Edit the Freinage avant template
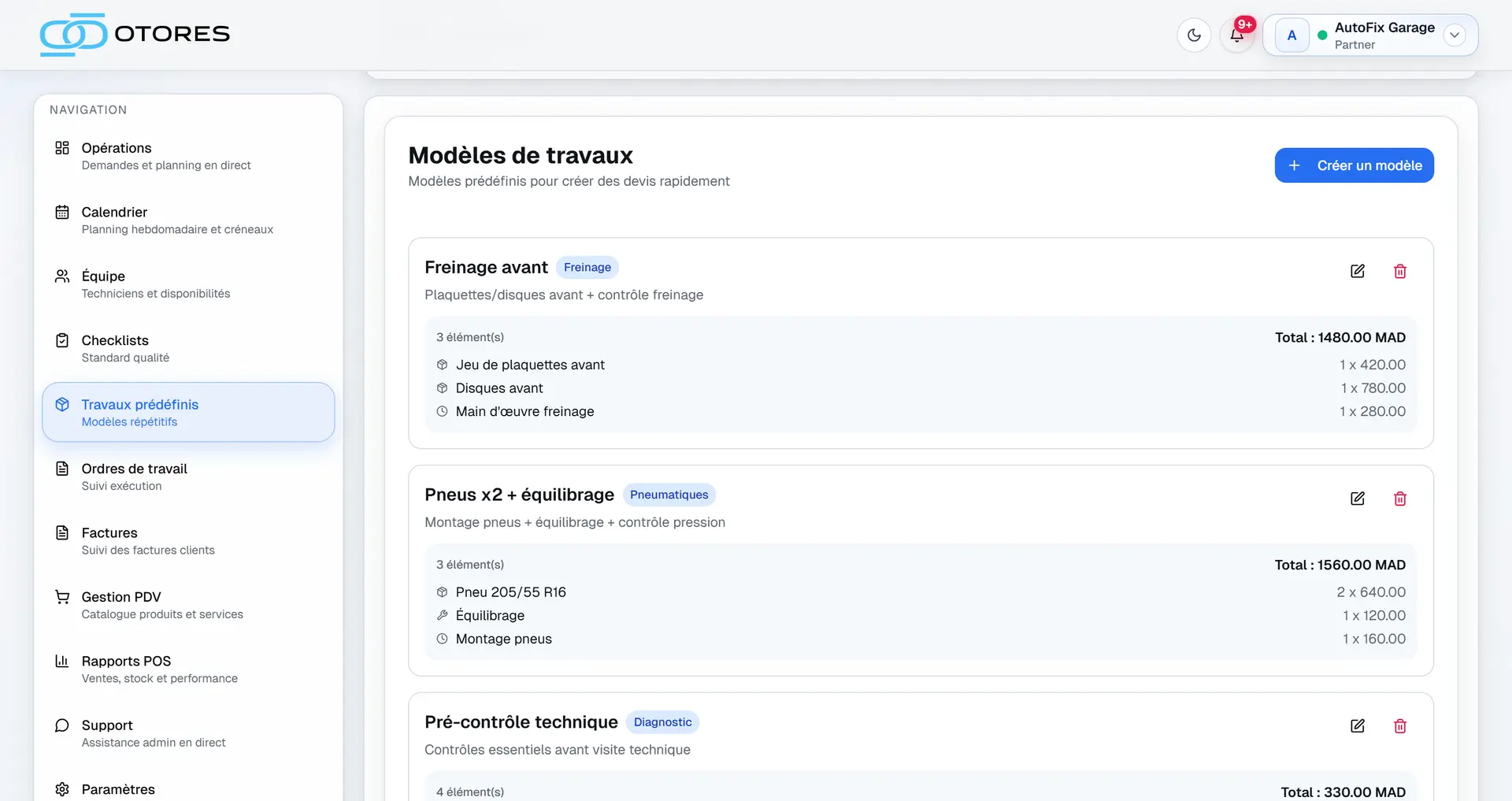 tap(1357, 271)
